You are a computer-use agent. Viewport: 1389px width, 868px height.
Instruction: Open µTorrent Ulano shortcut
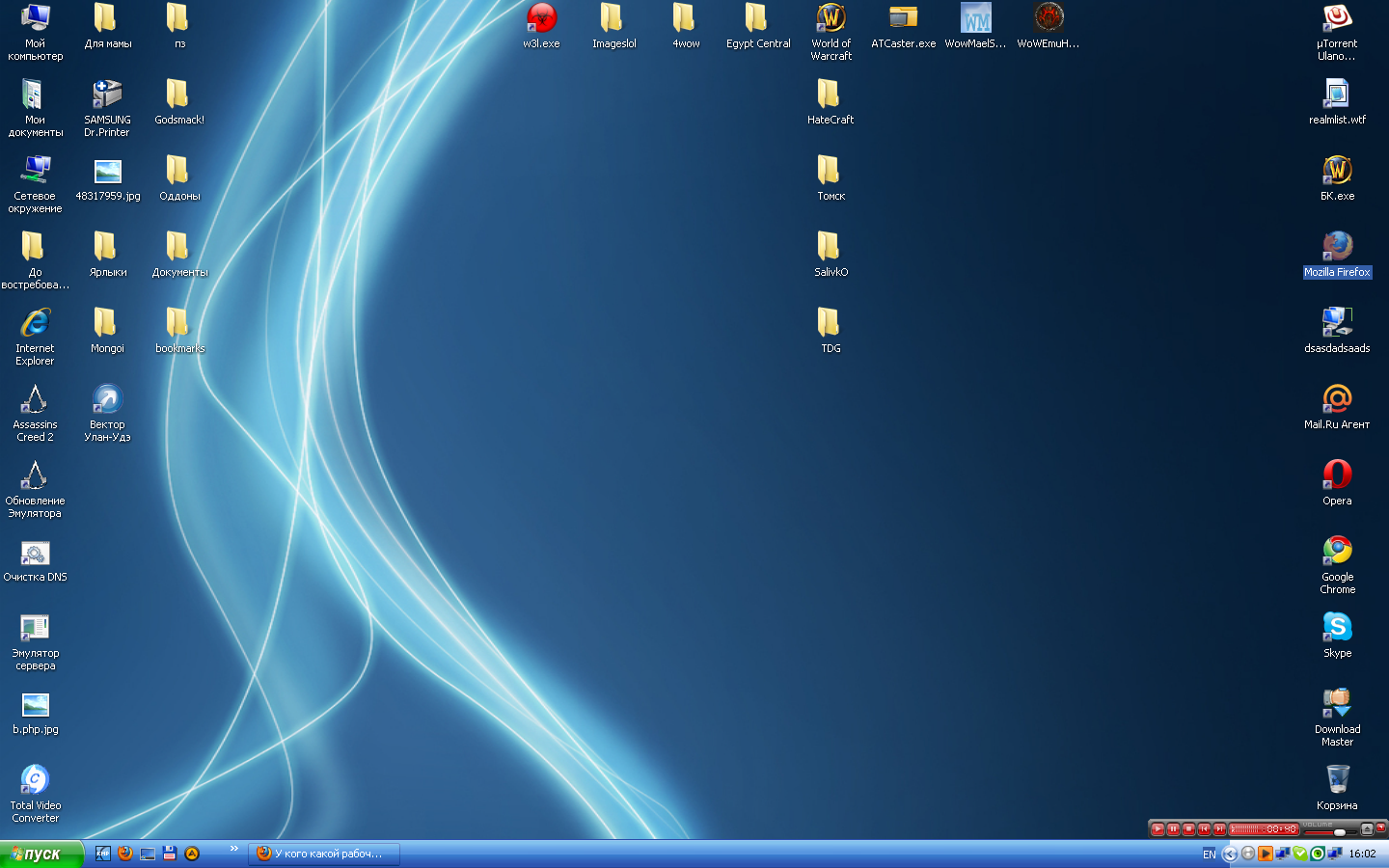click(1337, 19)
